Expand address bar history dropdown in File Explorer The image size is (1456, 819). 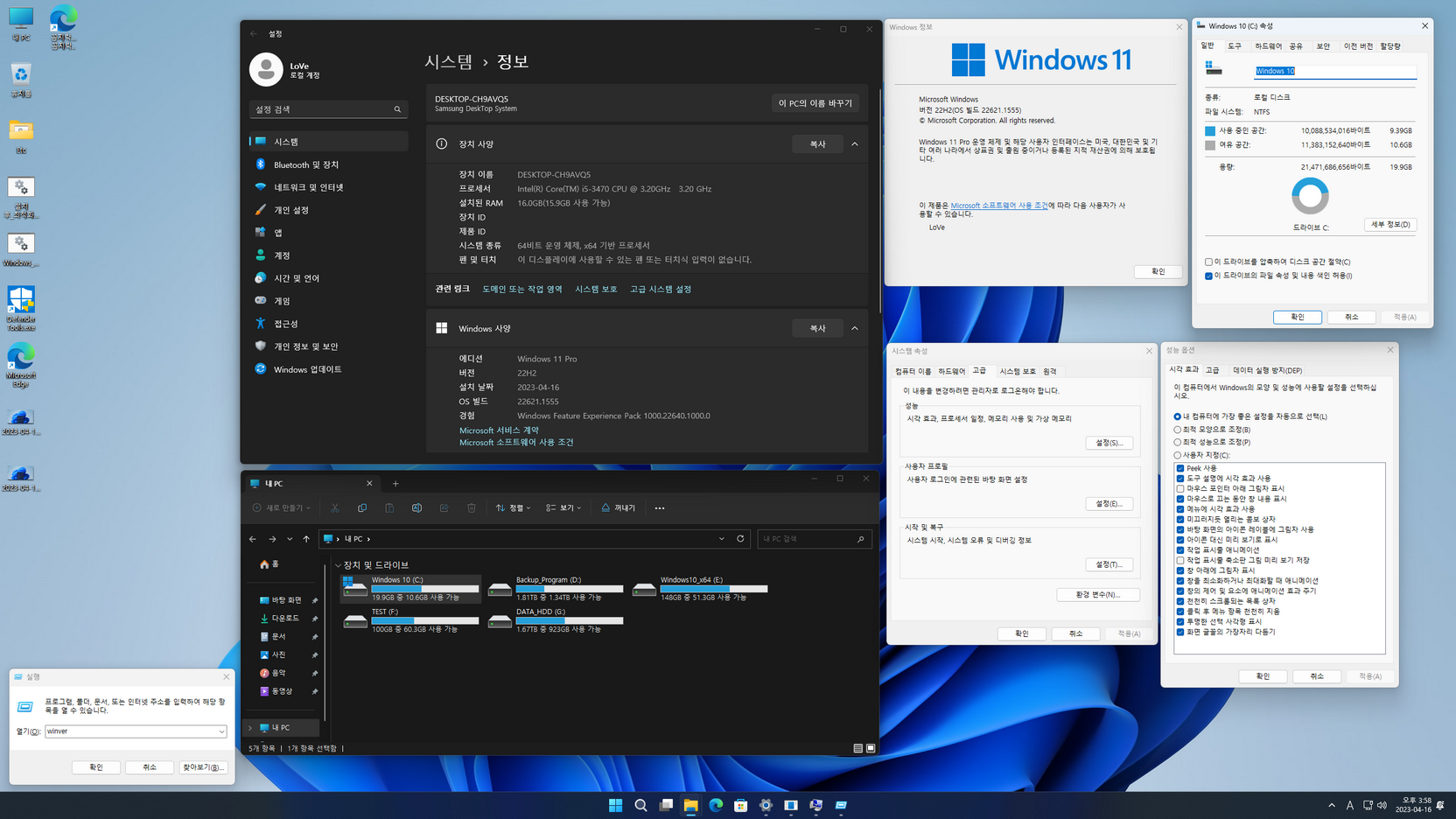(x=722, y=539)
